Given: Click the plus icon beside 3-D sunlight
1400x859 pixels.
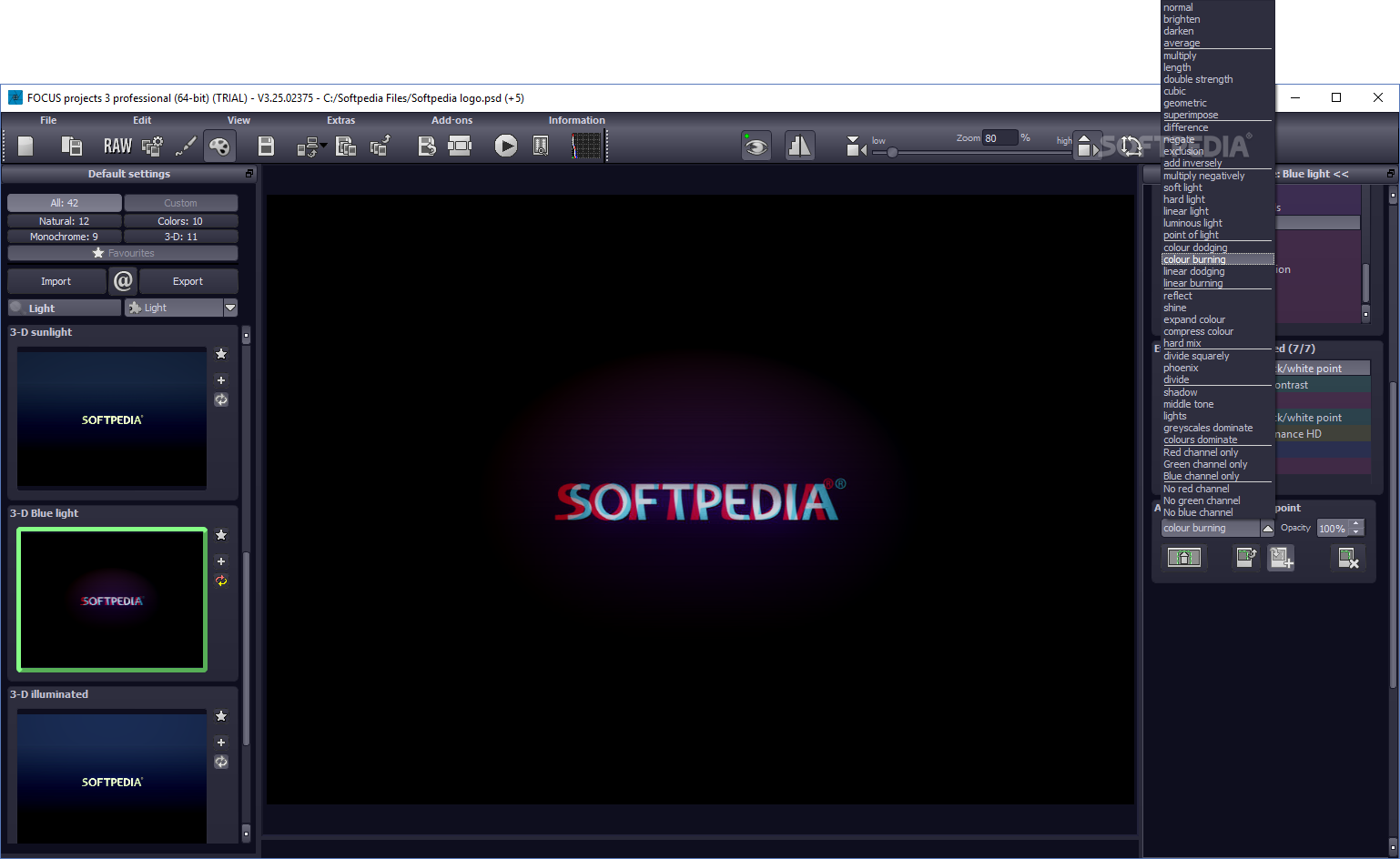Looking at the screenshot, I should tap(220, 380).
